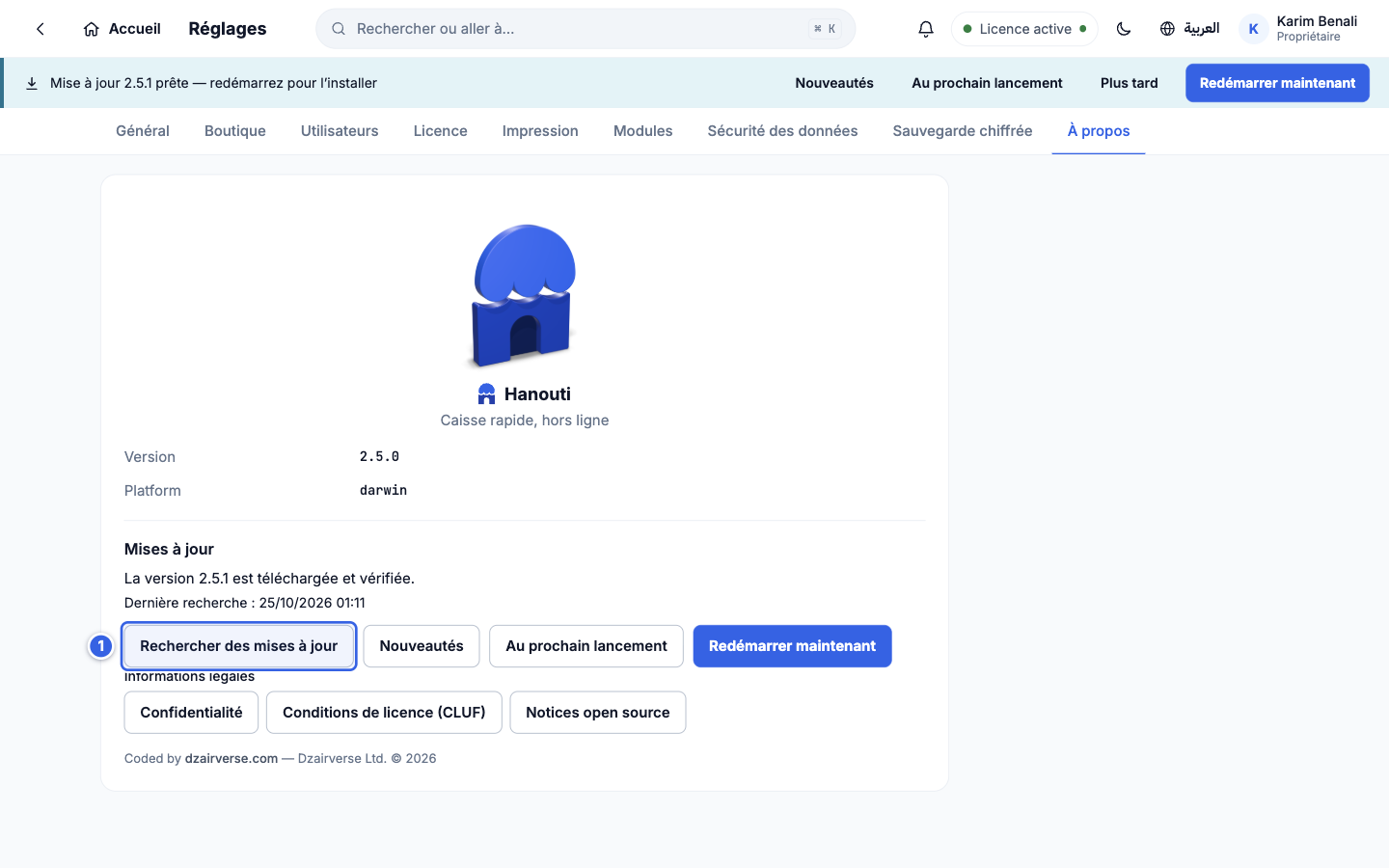The width and height of the screenshot is (1389, 868).
Task: Open Nouveautés in the update banner
Action: point(834,83)
